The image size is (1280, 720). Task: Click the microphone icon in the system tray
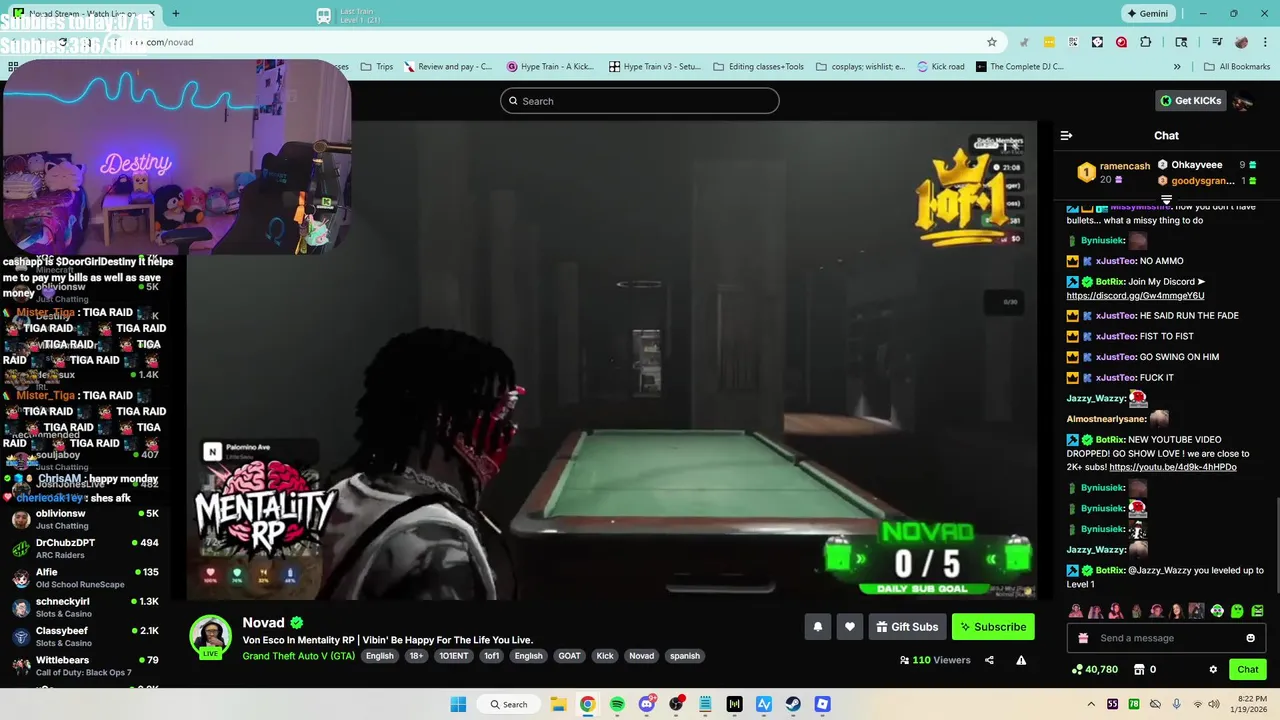(x=1176, y=704)
